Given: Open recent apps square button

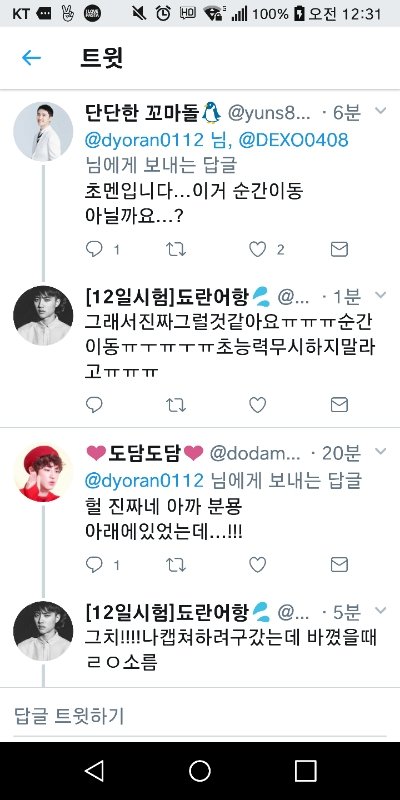Looking at the screenshot, I should (x=305, y=771).
